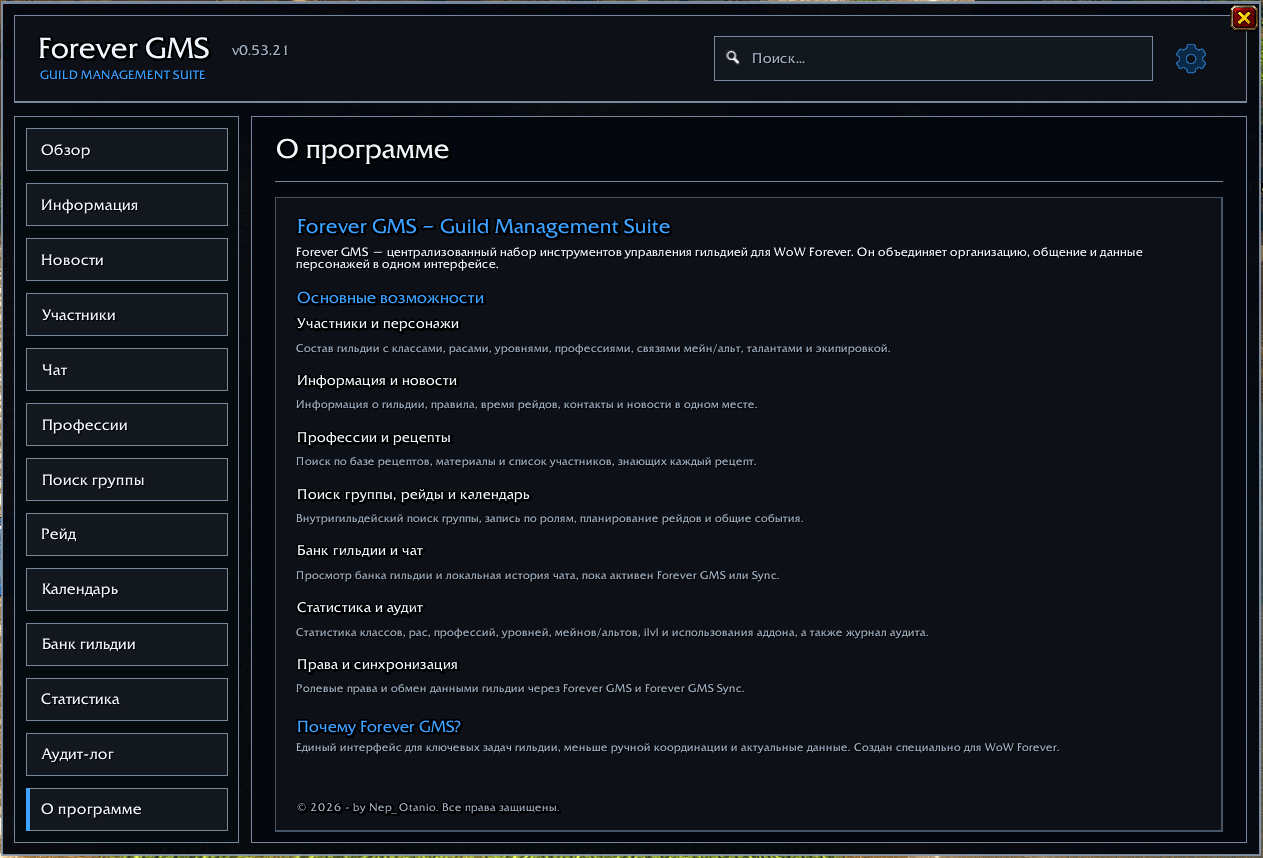The width and height of the screenshot is (1263, 858).
Task: Click the version label v0.53.21
Action: click(260, 50)
